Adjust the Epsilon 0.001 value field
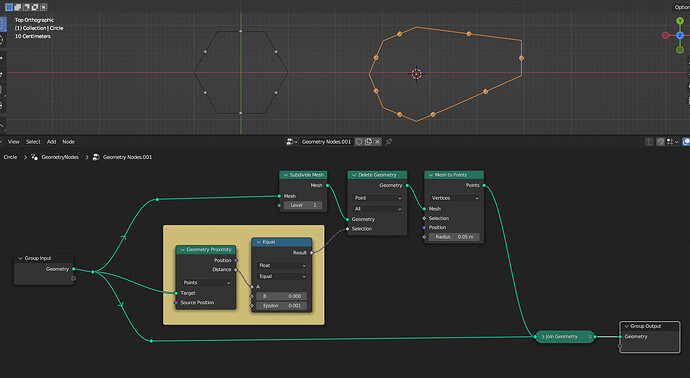The height and width of the screenshot is (378, 690). tap(282, 305)
